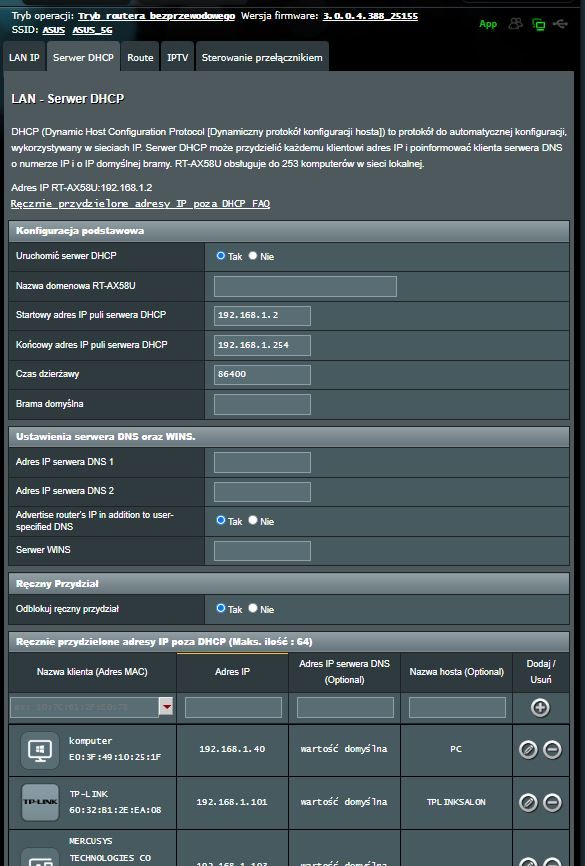
Task: Click firmware version 3.0.0.4.388_25155 link
Action: coord(370,16)
